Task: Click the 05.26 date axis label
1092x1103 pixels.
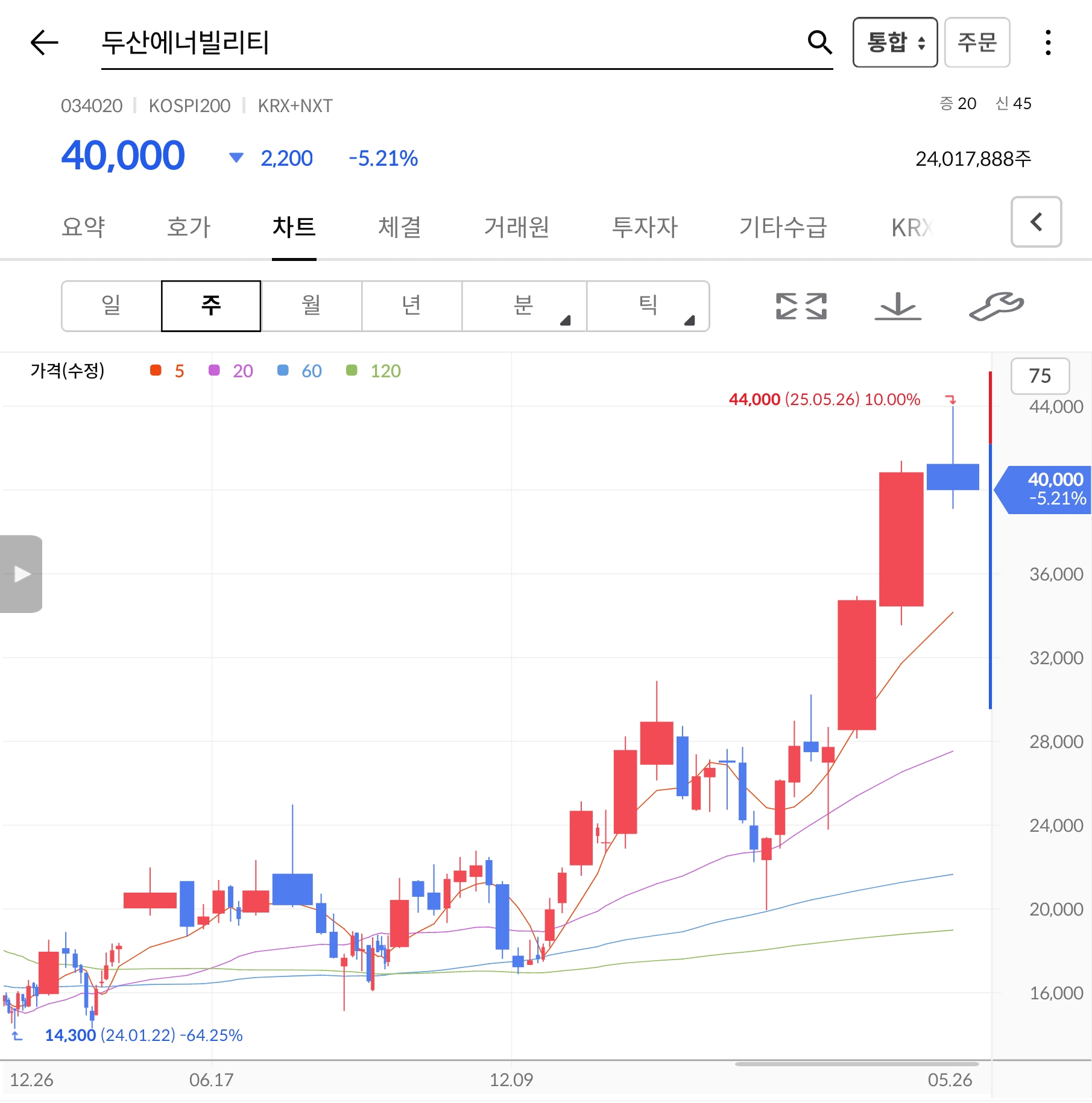Action: [x=950, y=1079]
